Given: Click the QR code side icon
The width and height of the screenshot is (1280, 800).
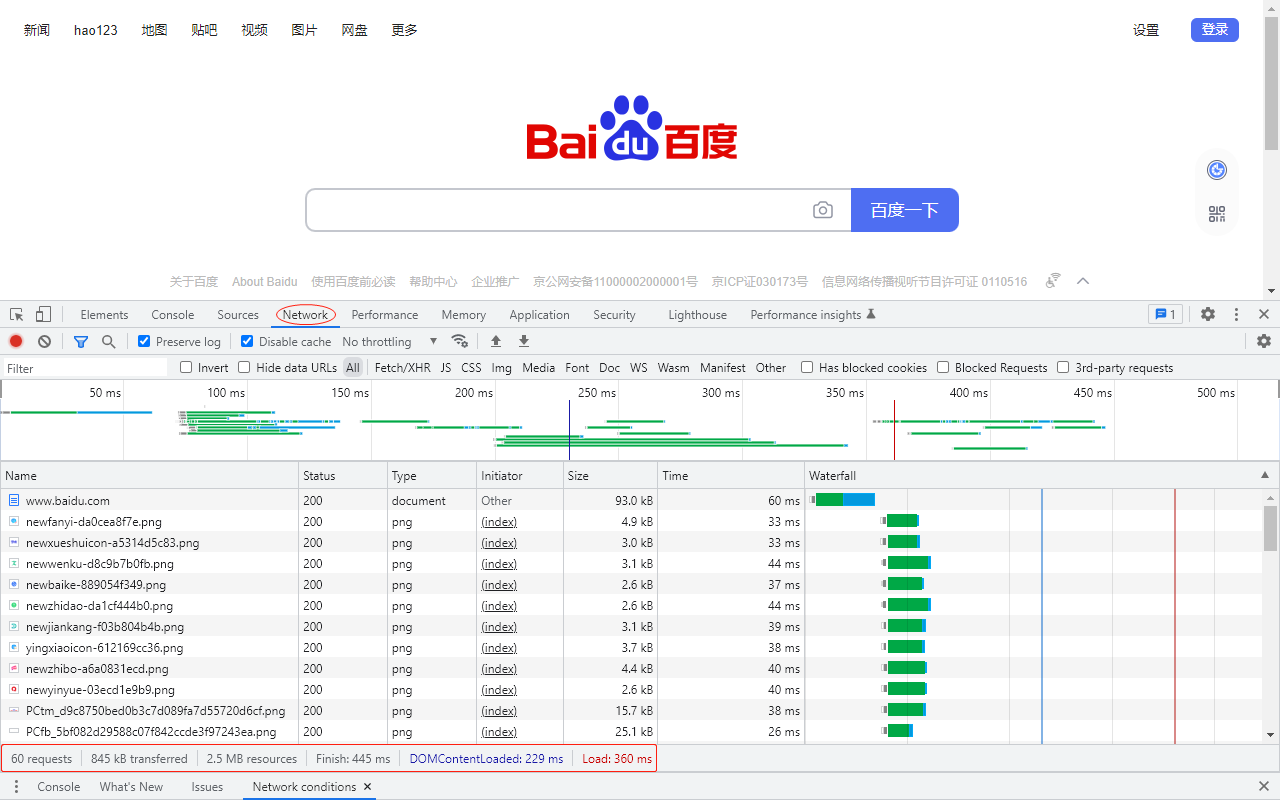Looking at the screenshot, I should pyautogui.click(x=1217, y=214).
